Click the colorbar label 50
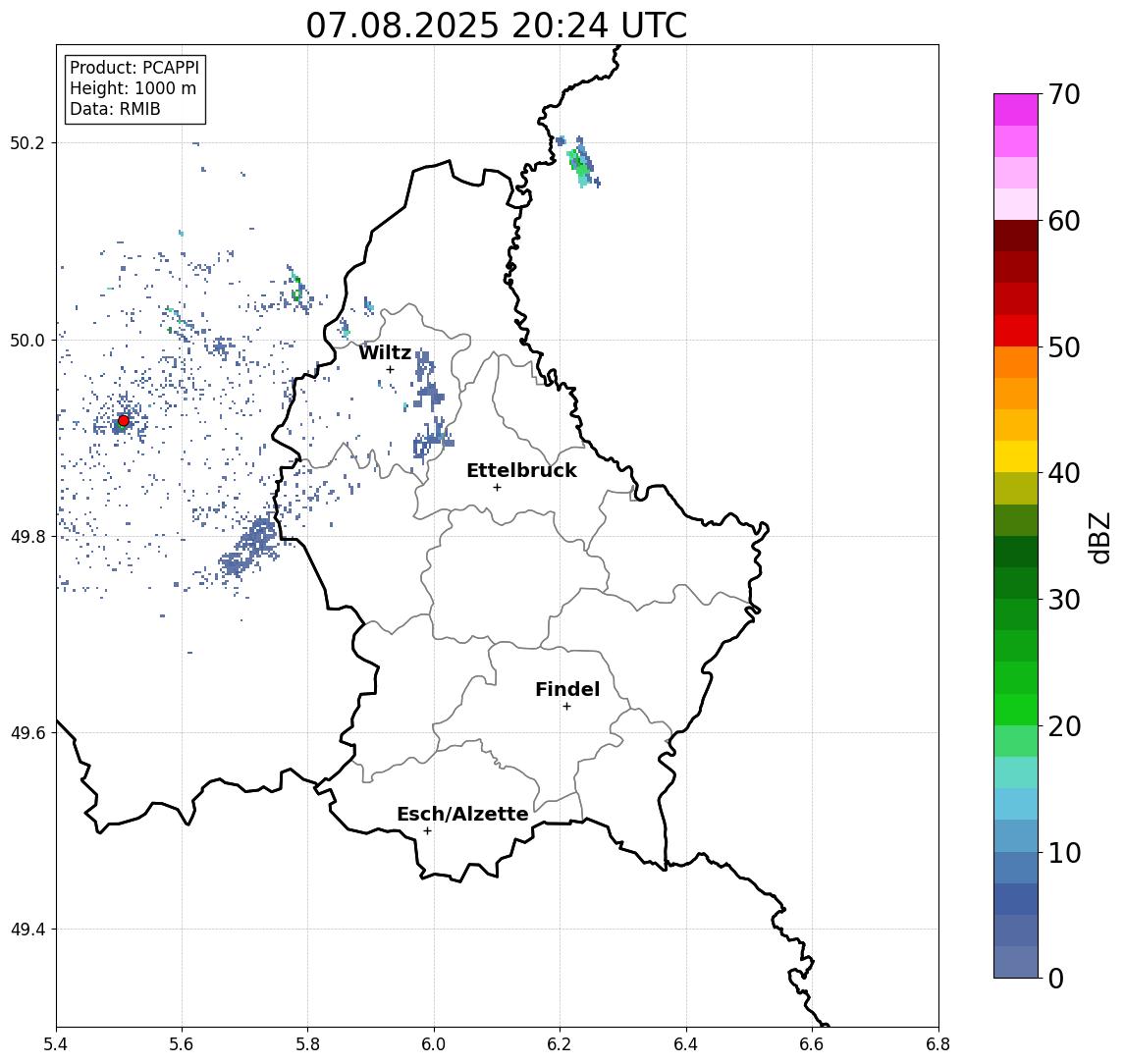This screenshot has width=1124, height=1064. [x=1064, y=347]
